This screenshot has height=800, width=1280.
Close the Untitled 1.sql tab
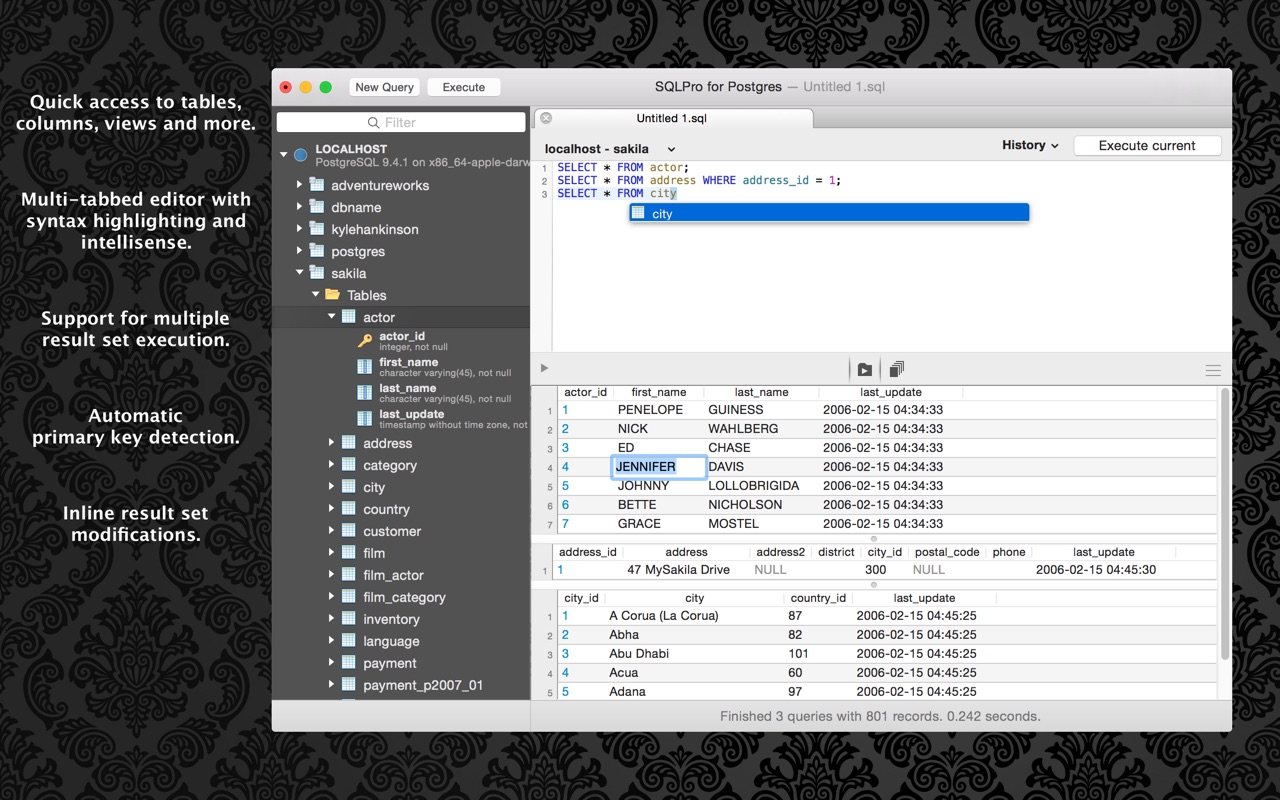coord(546,118)
